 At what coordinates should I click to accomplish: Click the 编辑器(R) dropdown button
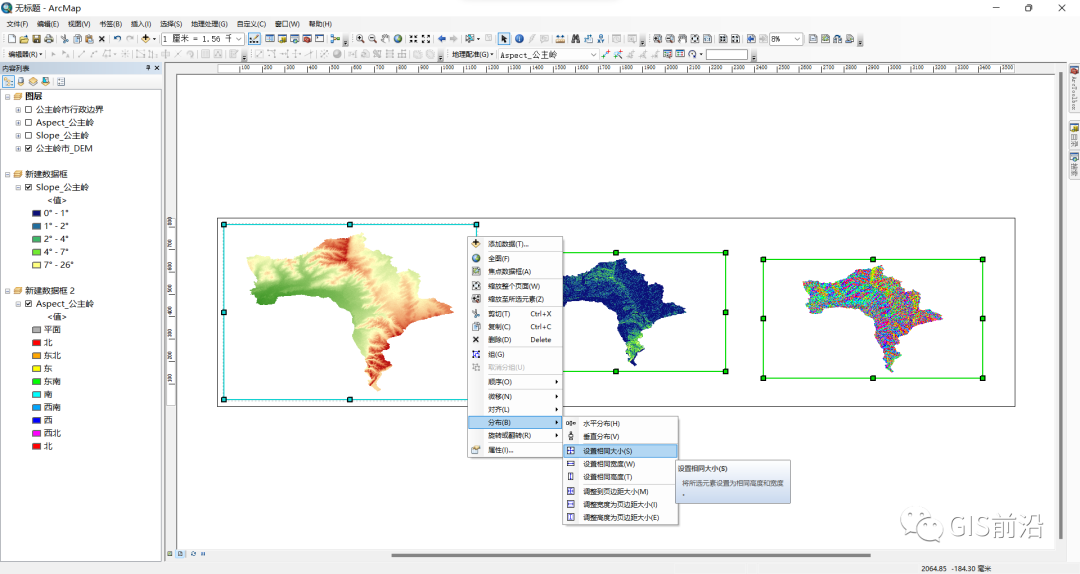pyautogui.click(x=25, y=54)
